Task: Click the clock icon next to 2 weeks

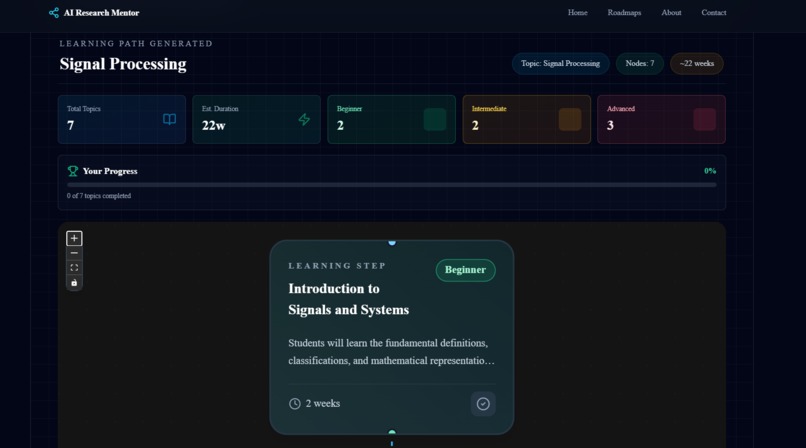Action: pyautogui.click(x=295, y=404)
